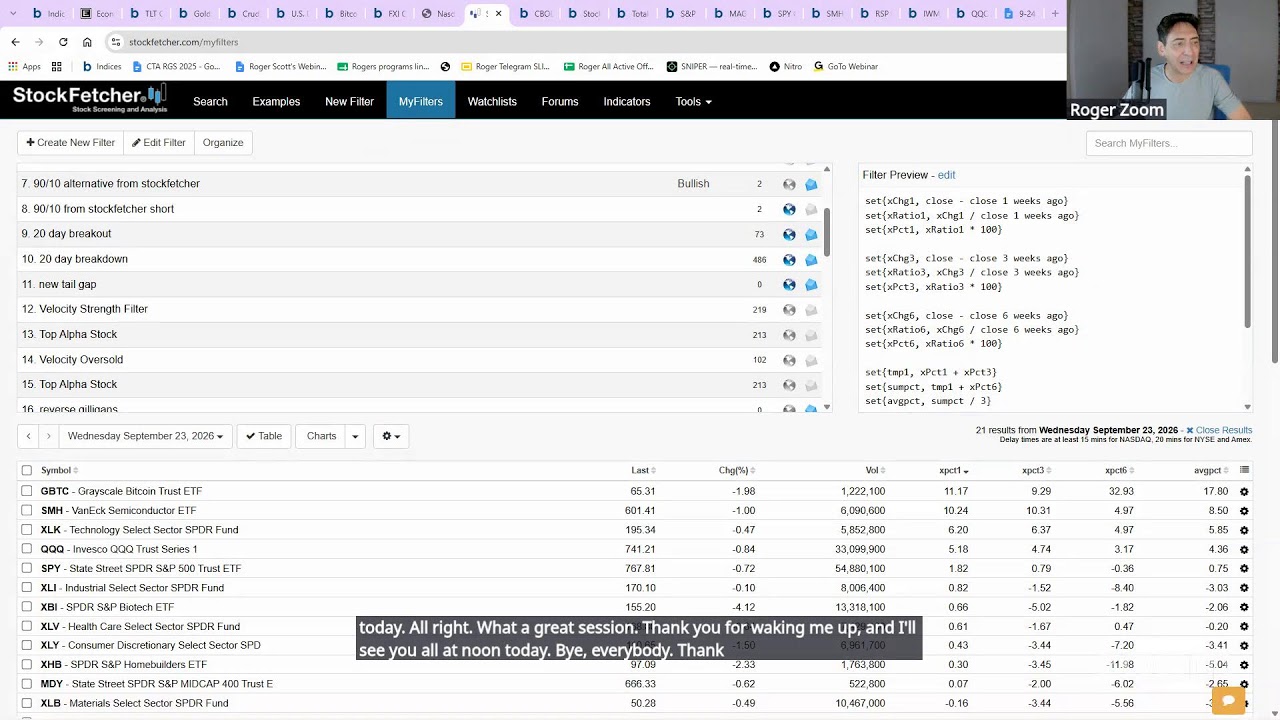This screenshot has width=1280, height=720.
Task: Click the envelope icon for Velocity Strength Filter
Action: point(811,310)
